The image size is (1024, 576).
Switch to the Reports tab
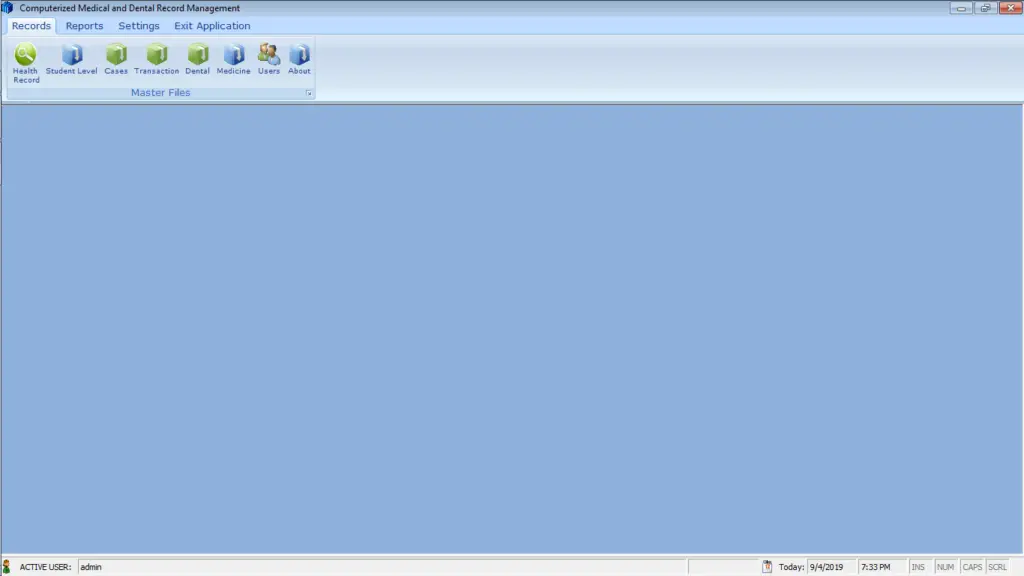(84, 25)
